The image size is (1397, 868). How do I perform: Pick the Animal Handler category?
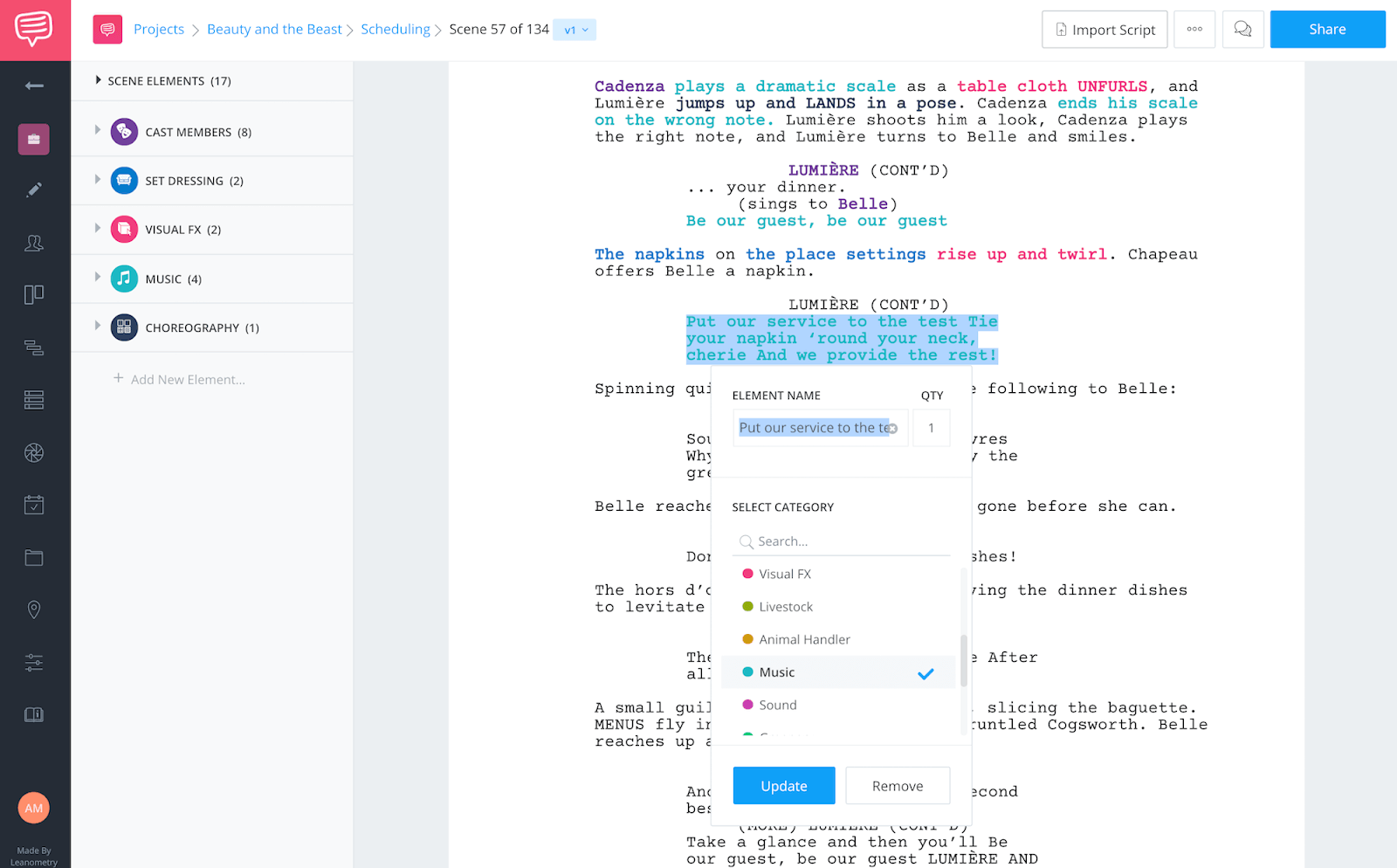[x=804, y=639]
